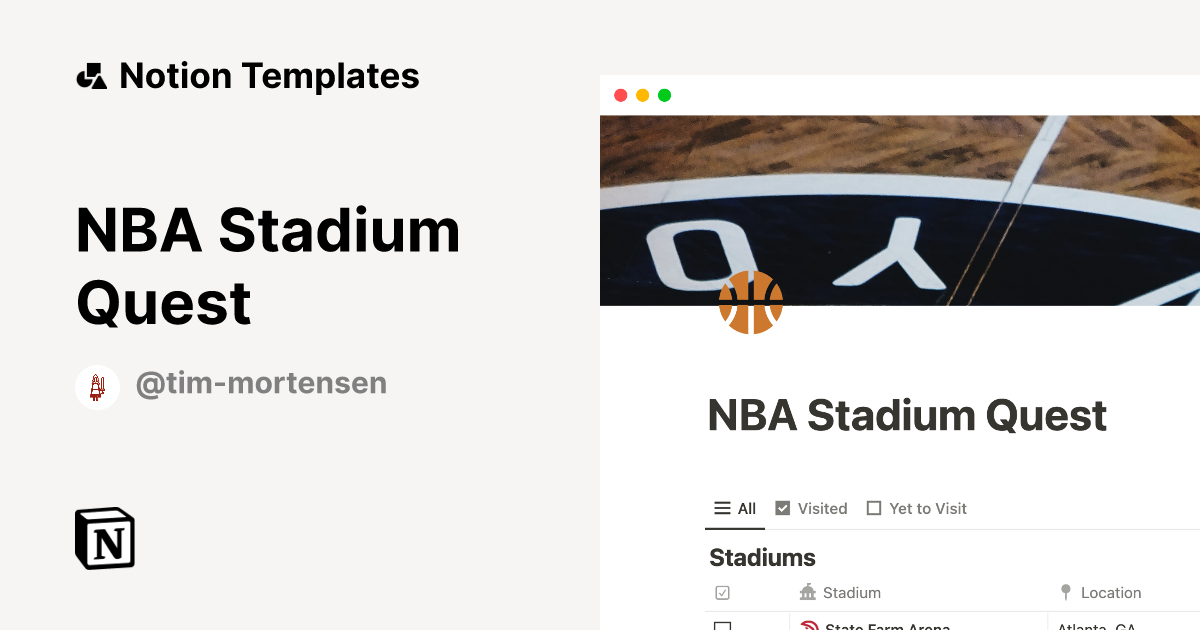The image size is (1200, 630).
Task: Click the checked box on the Visited tab
Action: click(x=782, y=507)
